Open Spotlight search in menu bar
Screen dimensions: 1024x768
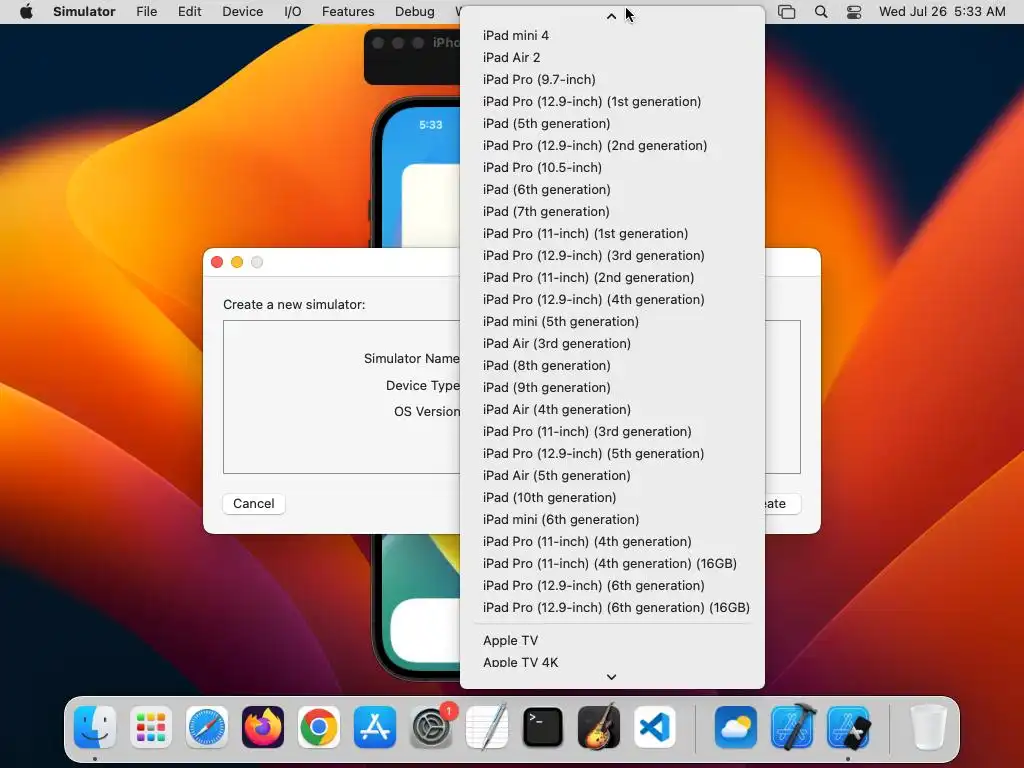click(821, 12)
